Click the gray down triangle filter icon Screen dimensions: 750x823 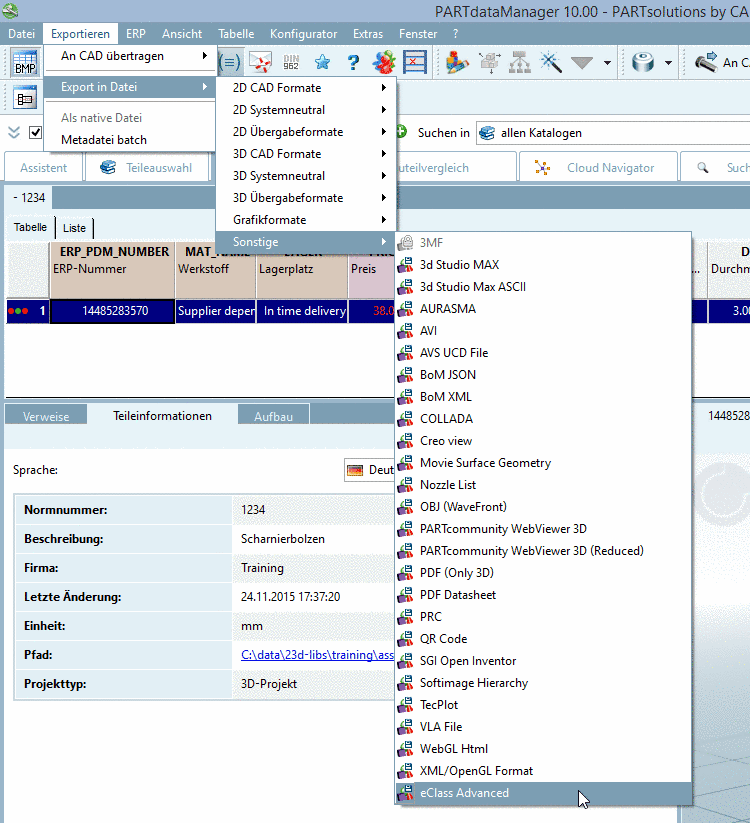click(582, 63)
